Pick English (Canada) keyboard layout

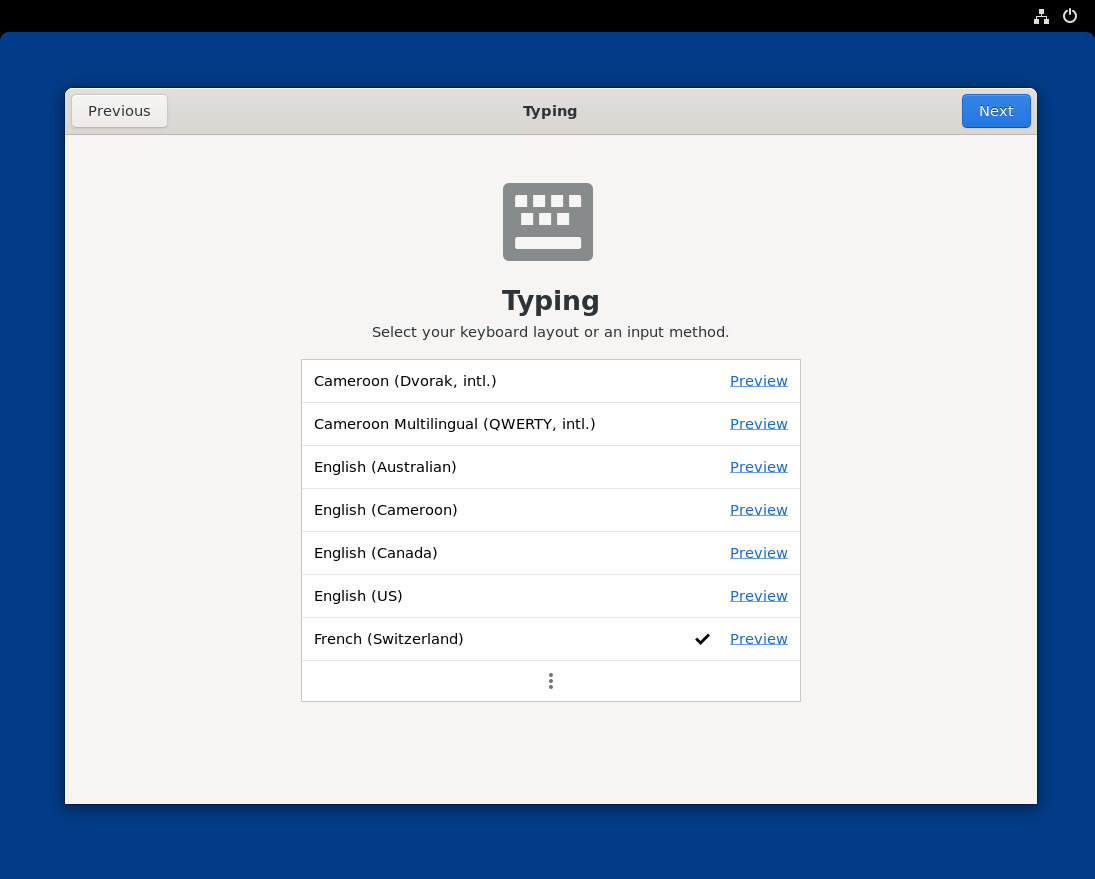[376, 553]
